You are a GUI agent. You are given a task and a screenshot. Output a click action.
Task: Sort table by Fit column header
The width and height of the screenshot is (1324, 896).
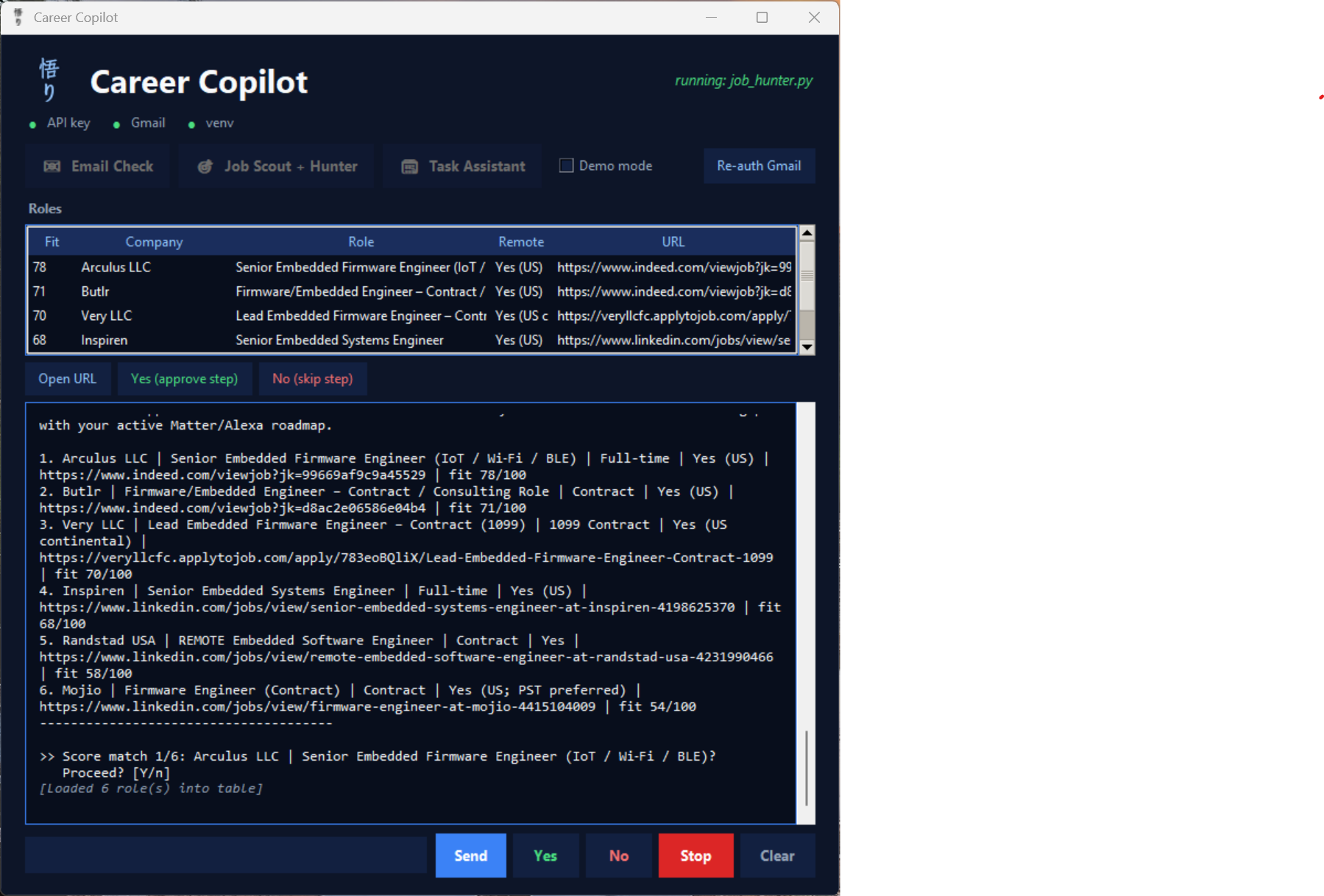click(x=52, y=241)
